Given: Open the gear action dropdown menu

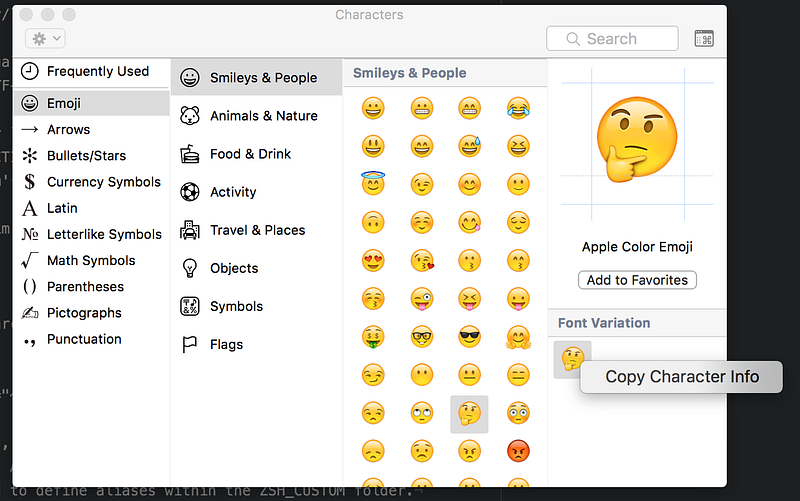Looking at the screenshot, I should pos(45,38).
